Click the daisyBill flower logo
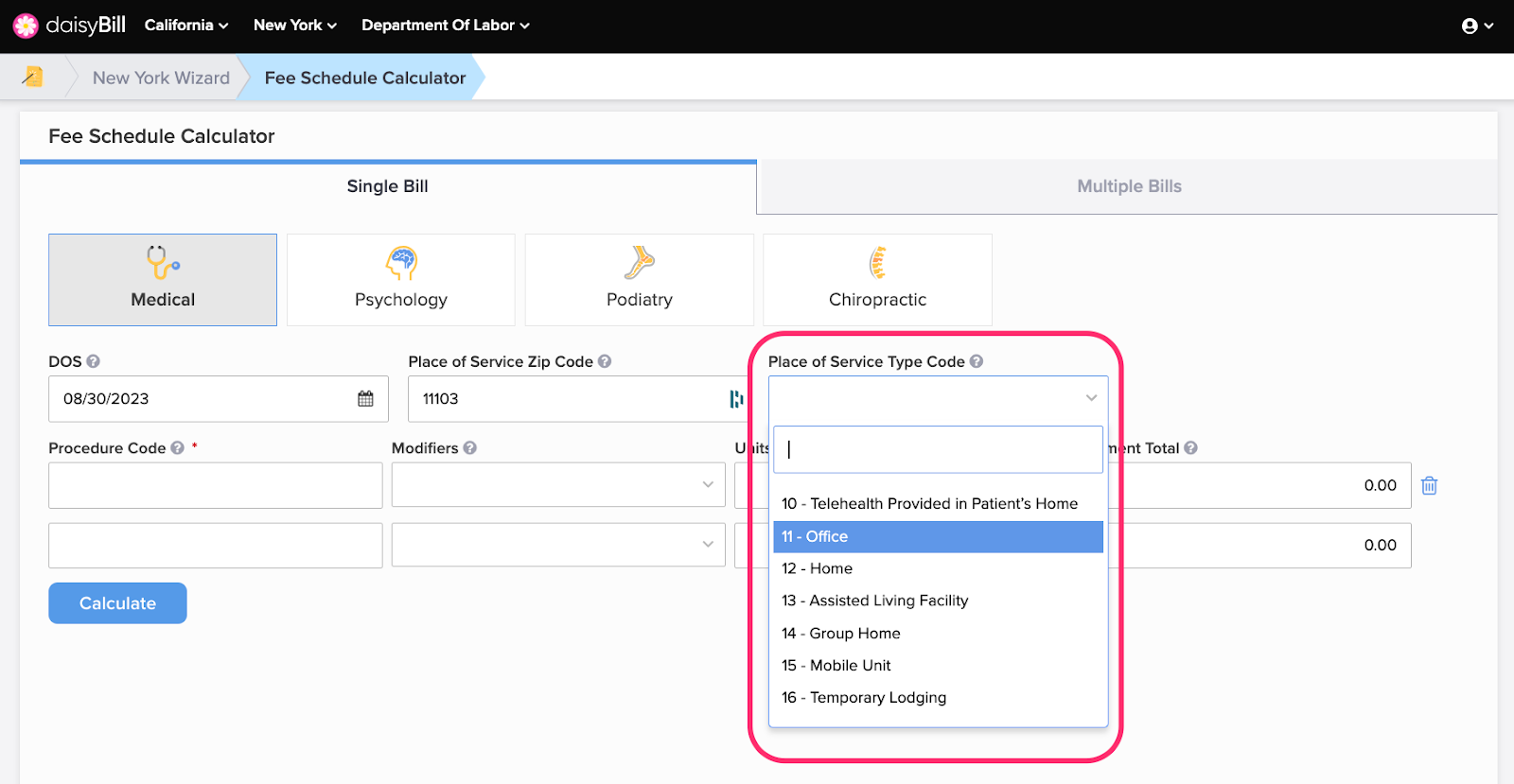1514x784 pixels. pyautogui.click(x=26, y=26)
